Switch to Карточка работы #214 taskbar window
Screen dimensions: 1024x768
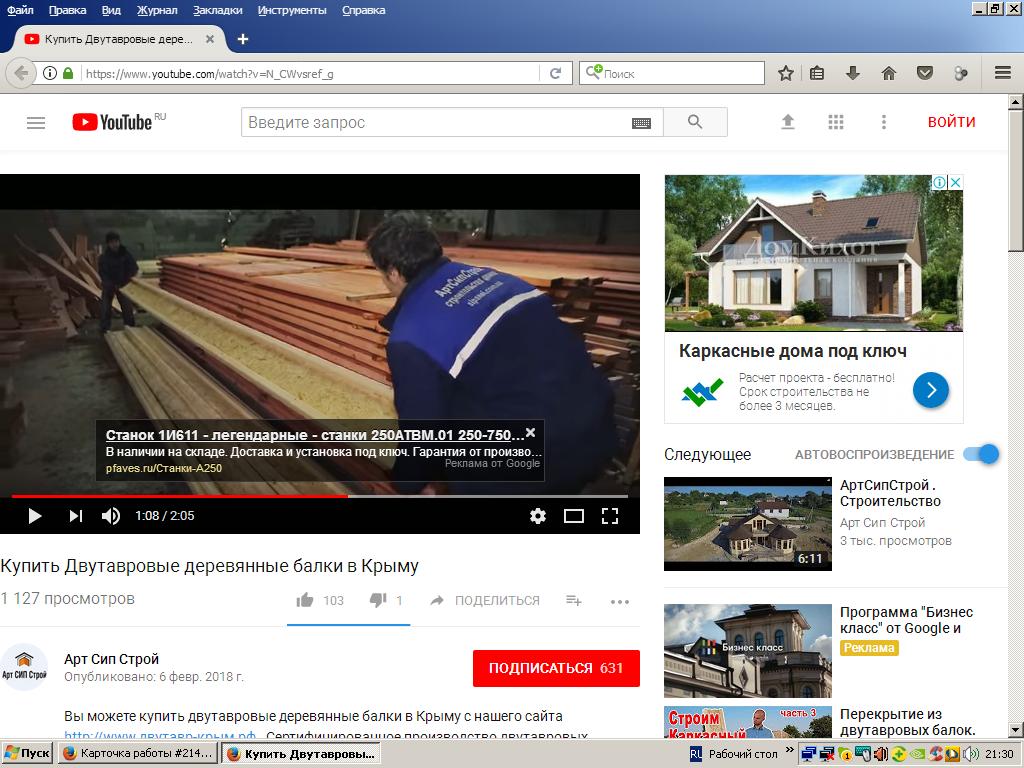(x=138, y=753)
